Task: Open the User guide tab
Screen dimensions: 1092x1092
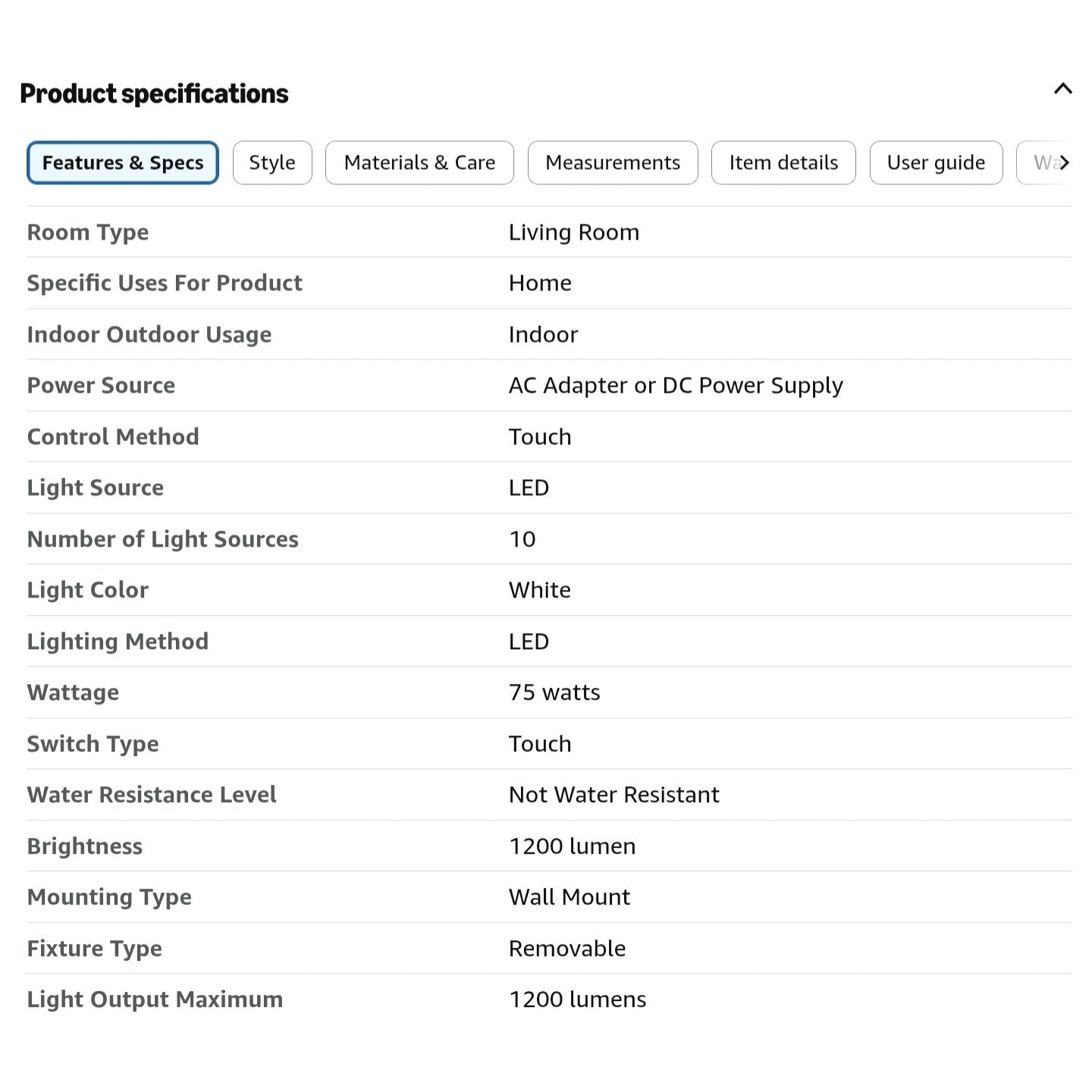Action: [x=936, y=162]
